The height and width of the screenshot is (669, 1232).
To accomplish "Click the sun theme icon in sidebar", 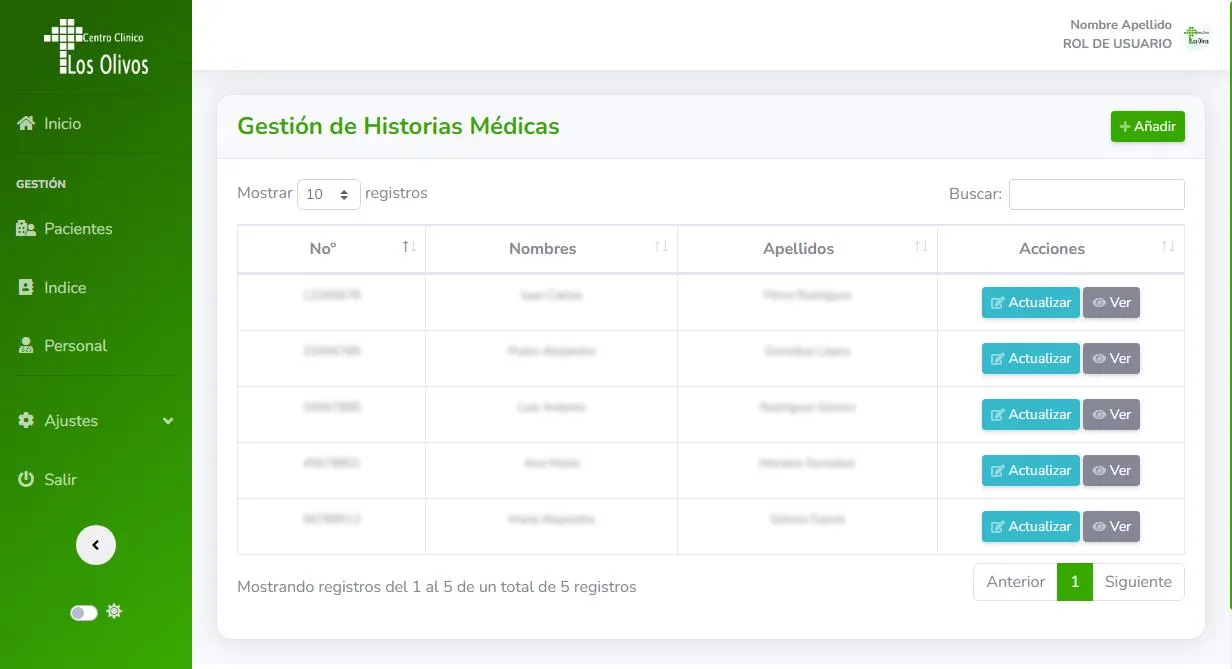I will pyautogui.click(x=114, y=611).
